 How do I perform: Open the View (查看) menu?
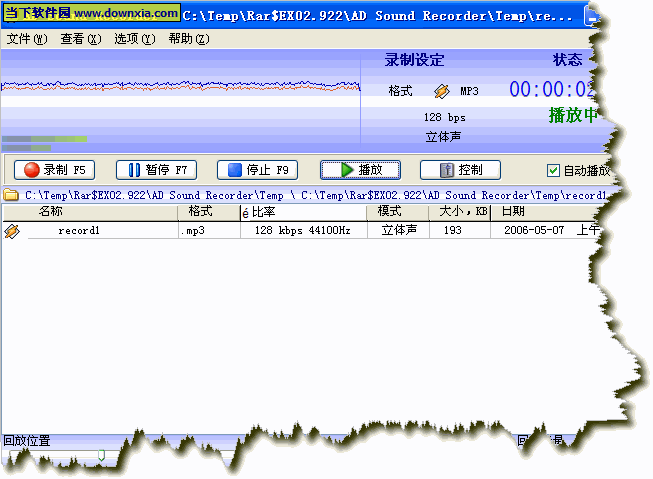click(80, 39)
